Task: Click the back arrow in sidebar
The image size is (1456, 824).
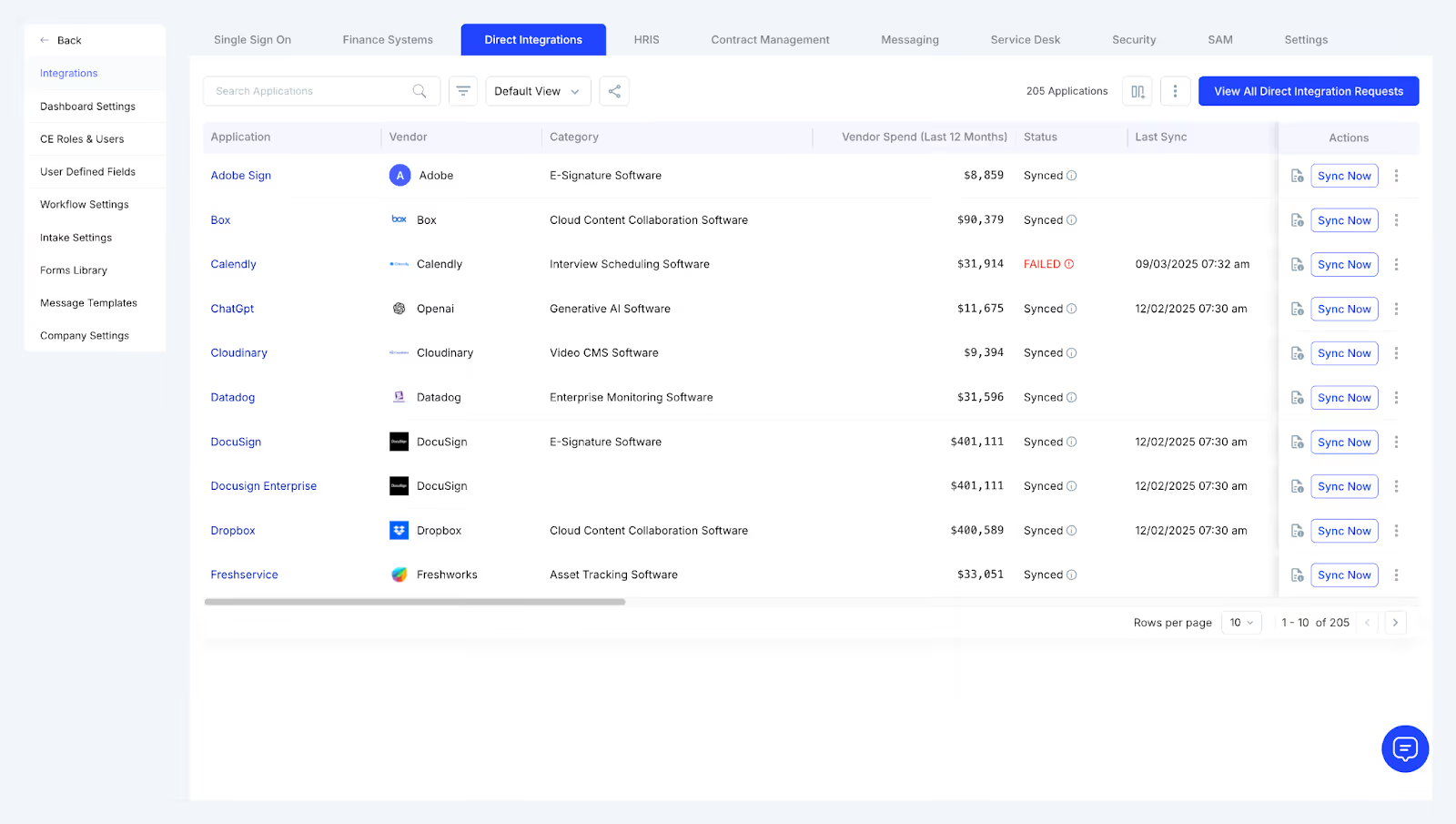Action: pyautogui.click(x=45, y=40)
